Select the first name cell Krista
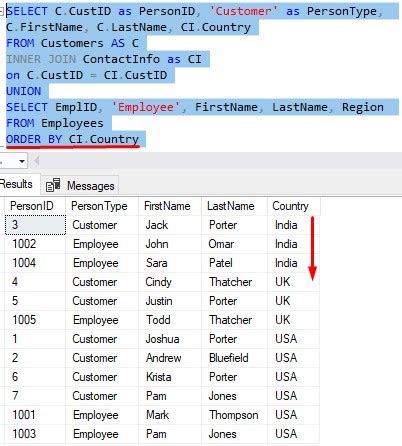 pyautogui.click(x=170, y=377)
